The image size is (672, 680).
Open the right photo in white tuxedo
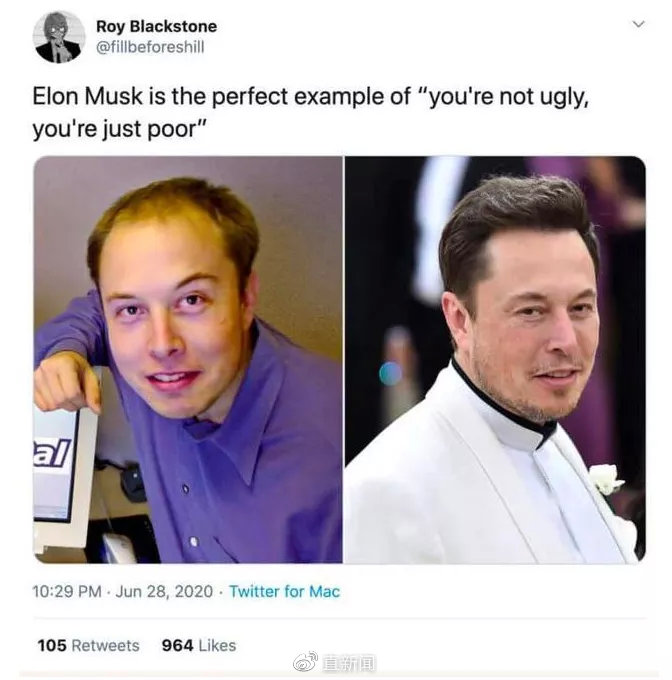(495, 360)
